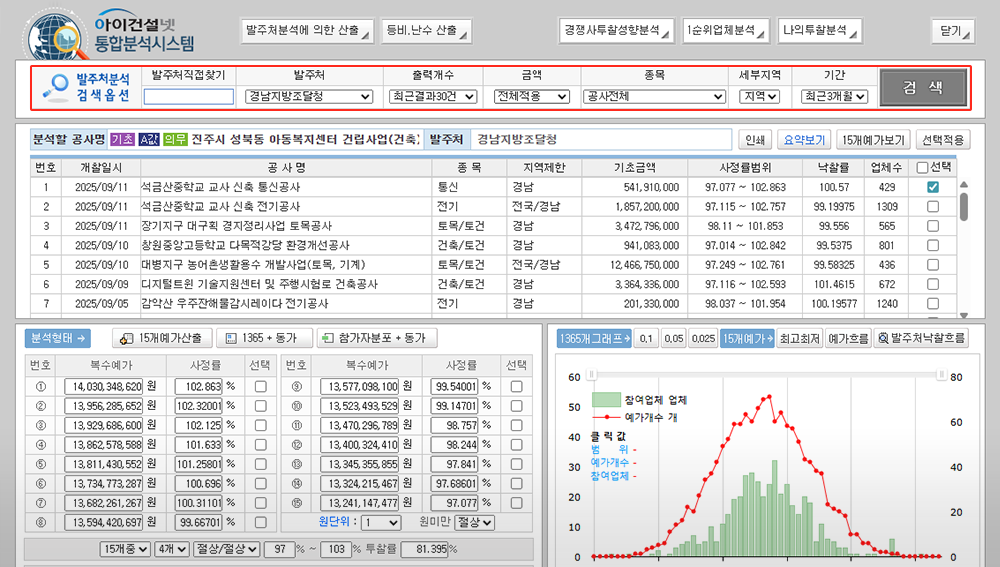Image resolution: width=1000 pixels, height=567 pixels.
Task: Click the red 예가개수 legend marker
Action: tap(606, 417)
